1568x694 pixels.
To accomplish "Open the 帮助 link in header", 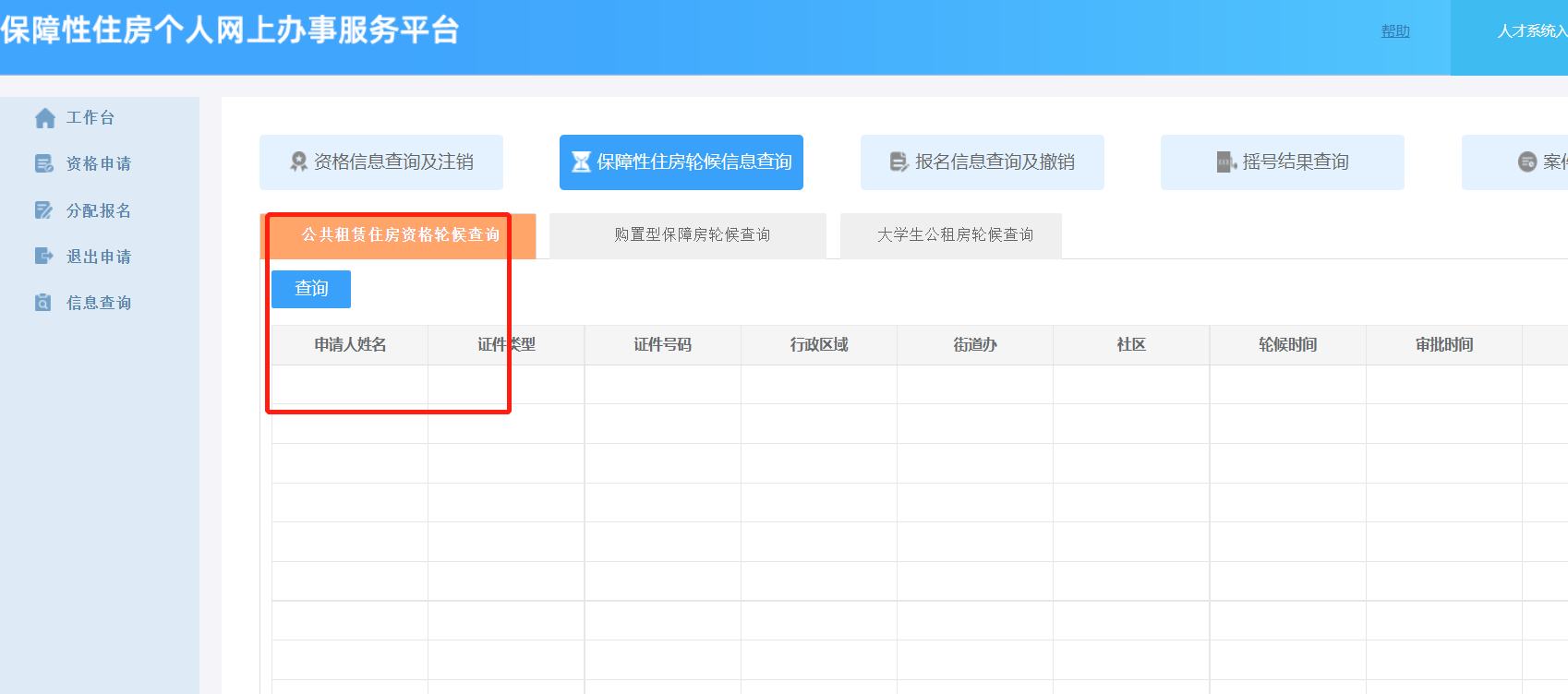I will coord(1394,31).
